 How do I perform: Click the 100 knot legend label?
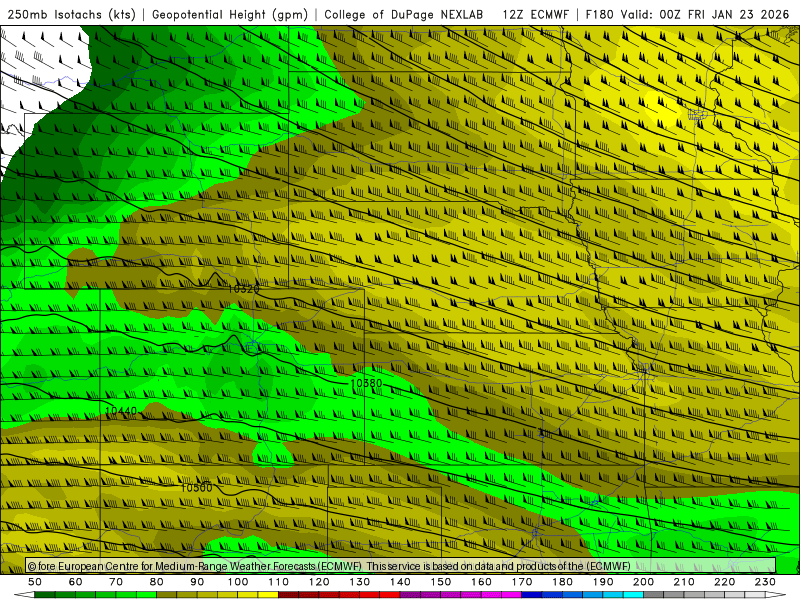238,582
